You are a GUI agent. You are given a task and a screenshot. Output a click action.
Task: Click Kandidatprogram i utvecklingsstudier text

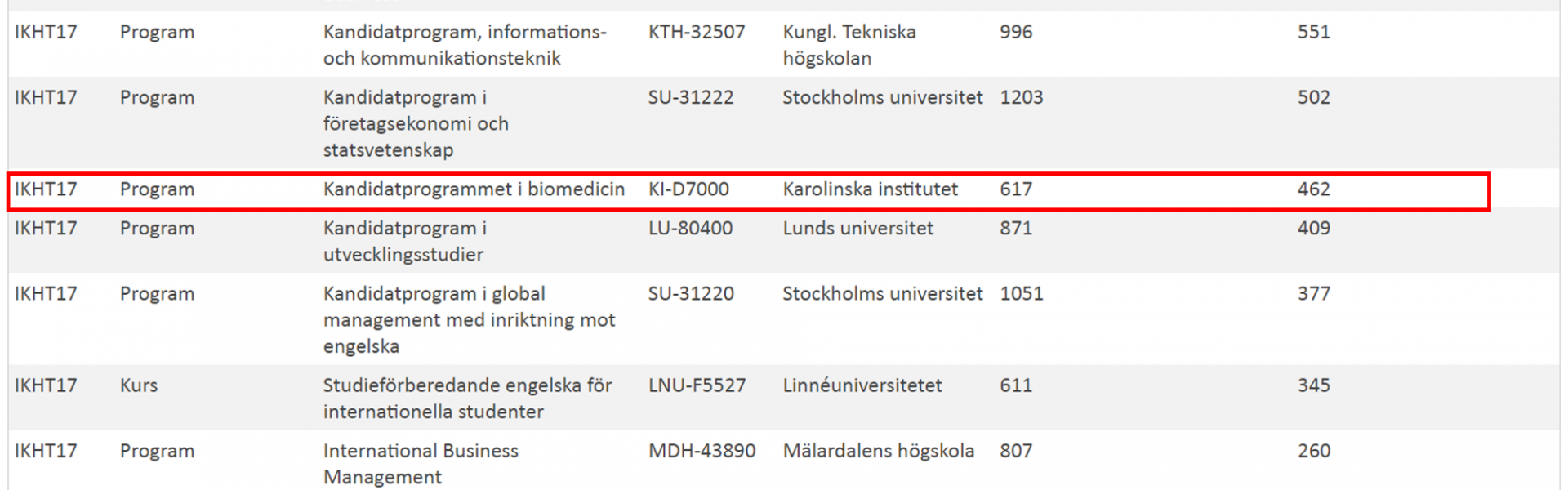(404, 241)
